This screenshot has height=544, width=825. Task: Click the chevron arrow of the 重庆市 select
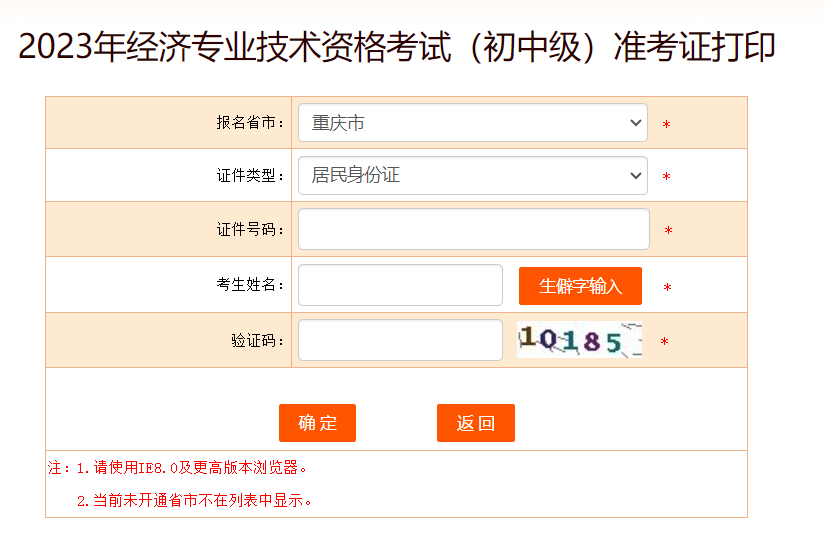(x=636, y=123)
